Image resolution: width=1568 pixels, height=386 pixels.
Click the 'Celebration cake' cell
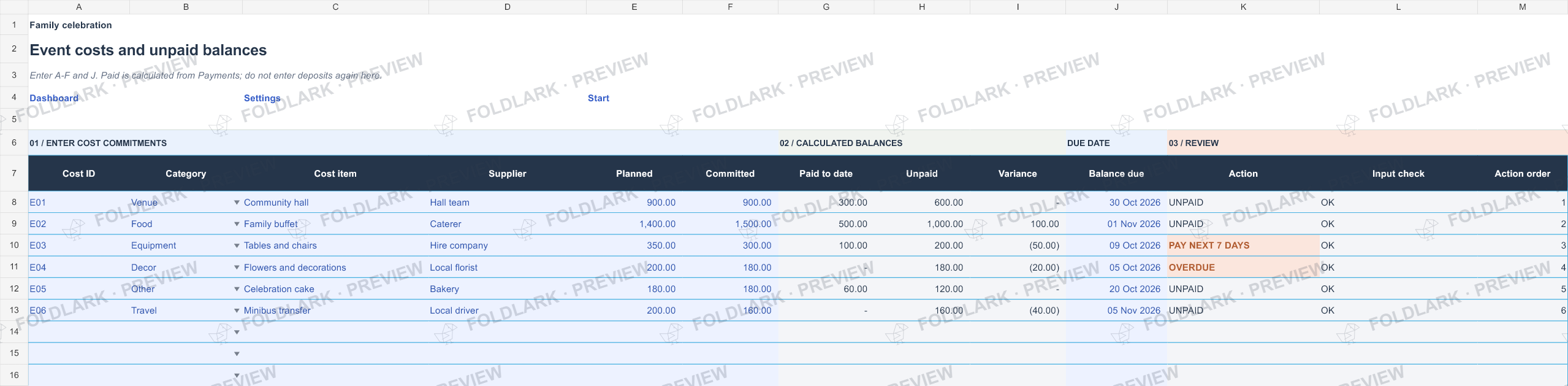point(335,289)
